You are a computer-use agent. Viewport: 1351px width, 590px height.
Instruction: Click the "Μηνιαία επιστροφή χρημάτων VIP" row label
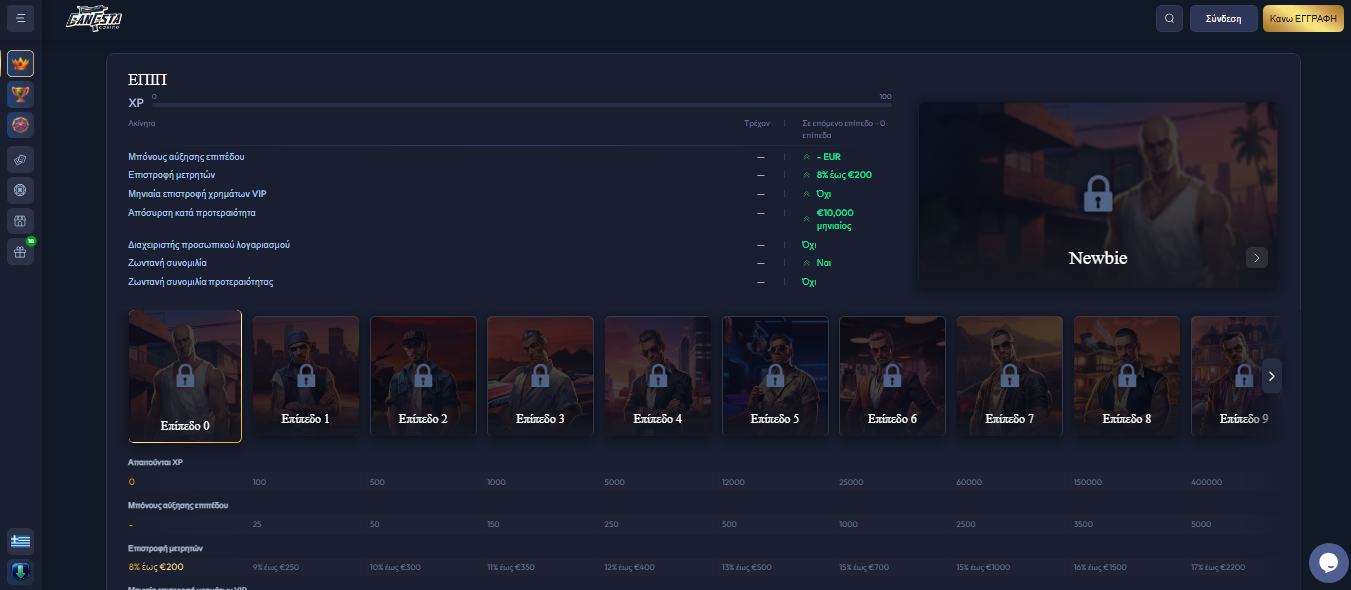(x=197, y=193)
